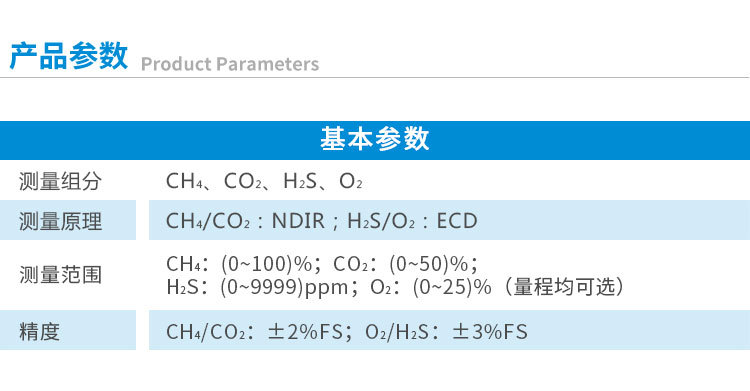Select the 测量原理 label cell
The height and width of the screenshot is (391, 750).
pos(68,220)
